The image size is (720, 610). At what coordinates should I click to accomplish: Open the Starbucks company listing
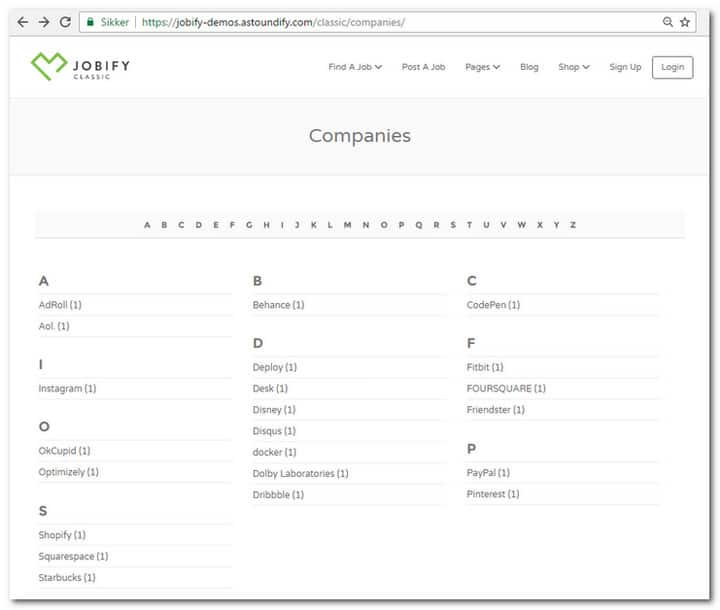(x=67, y=577)
